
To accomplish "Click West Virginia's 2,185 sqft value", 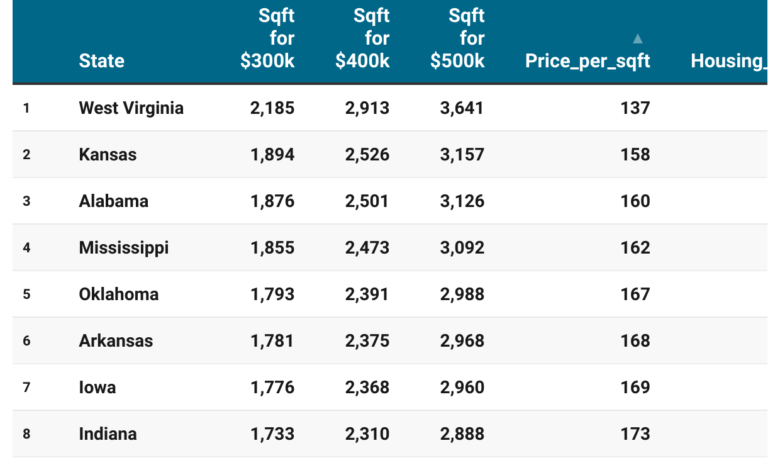I will (272, 108).
